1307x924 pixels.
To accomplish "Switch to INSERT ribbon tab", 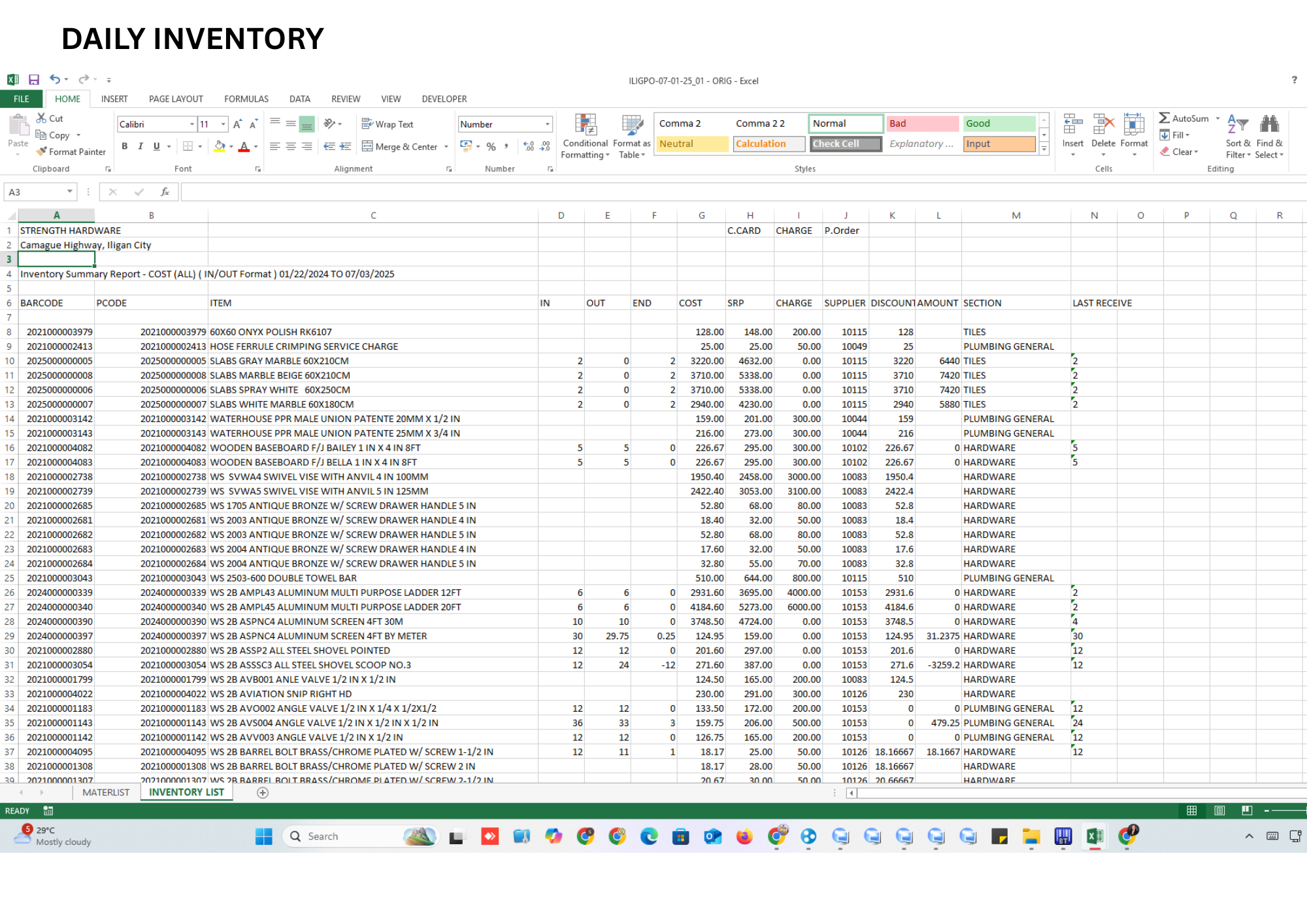I will 114,99.
